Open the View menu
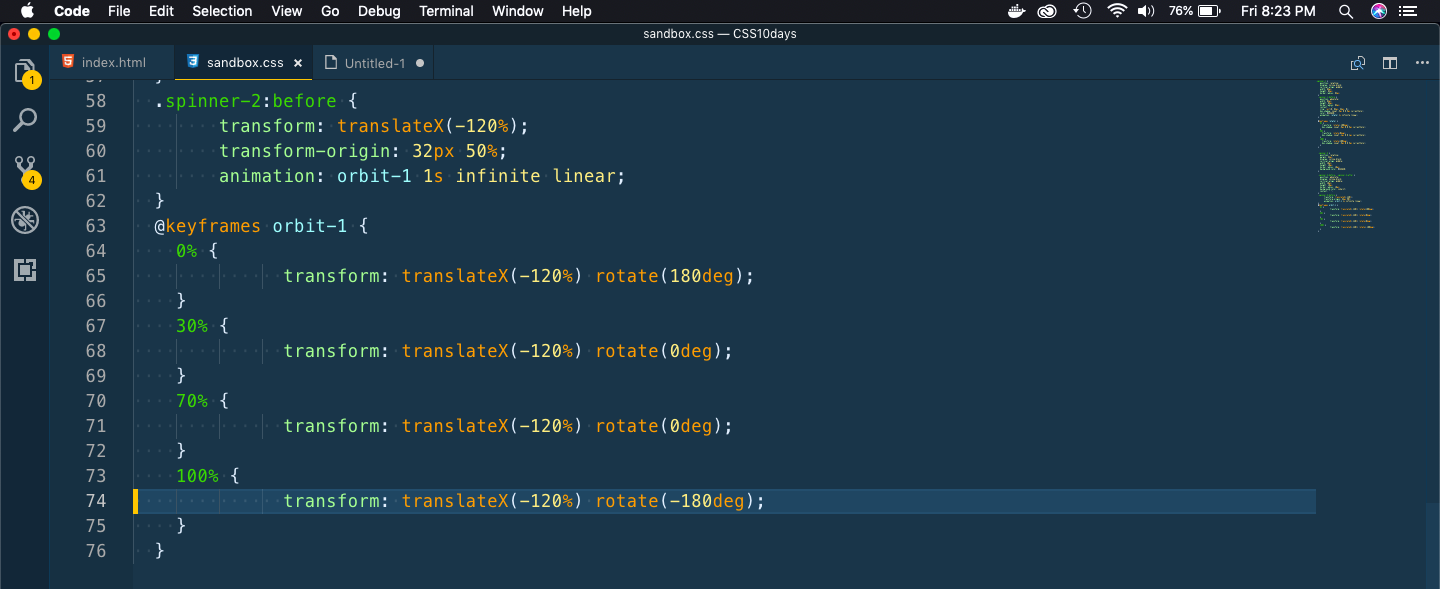Image resolution: width=1440 pixels, height=589 pixels. point(287,11)
